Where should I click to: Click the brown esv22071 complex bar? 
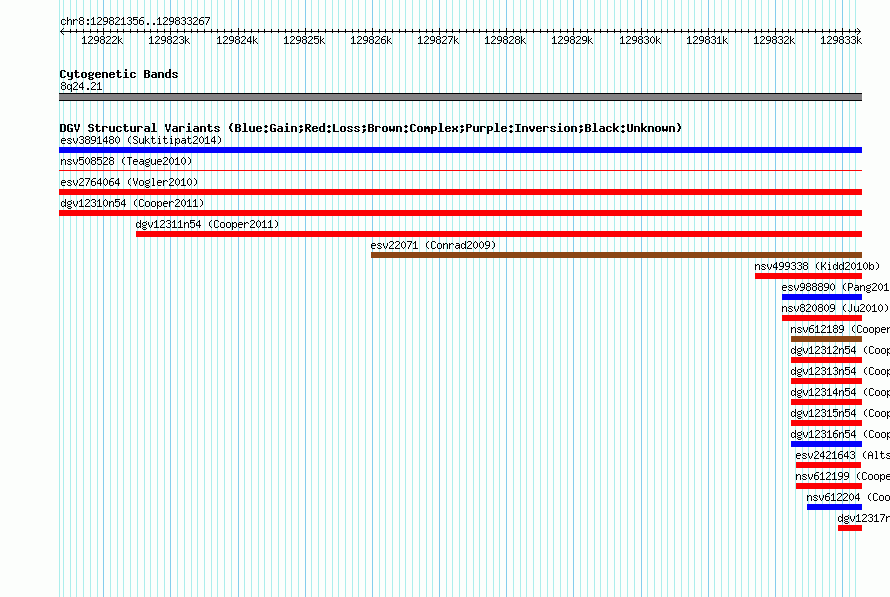click(x=616, y=255)
